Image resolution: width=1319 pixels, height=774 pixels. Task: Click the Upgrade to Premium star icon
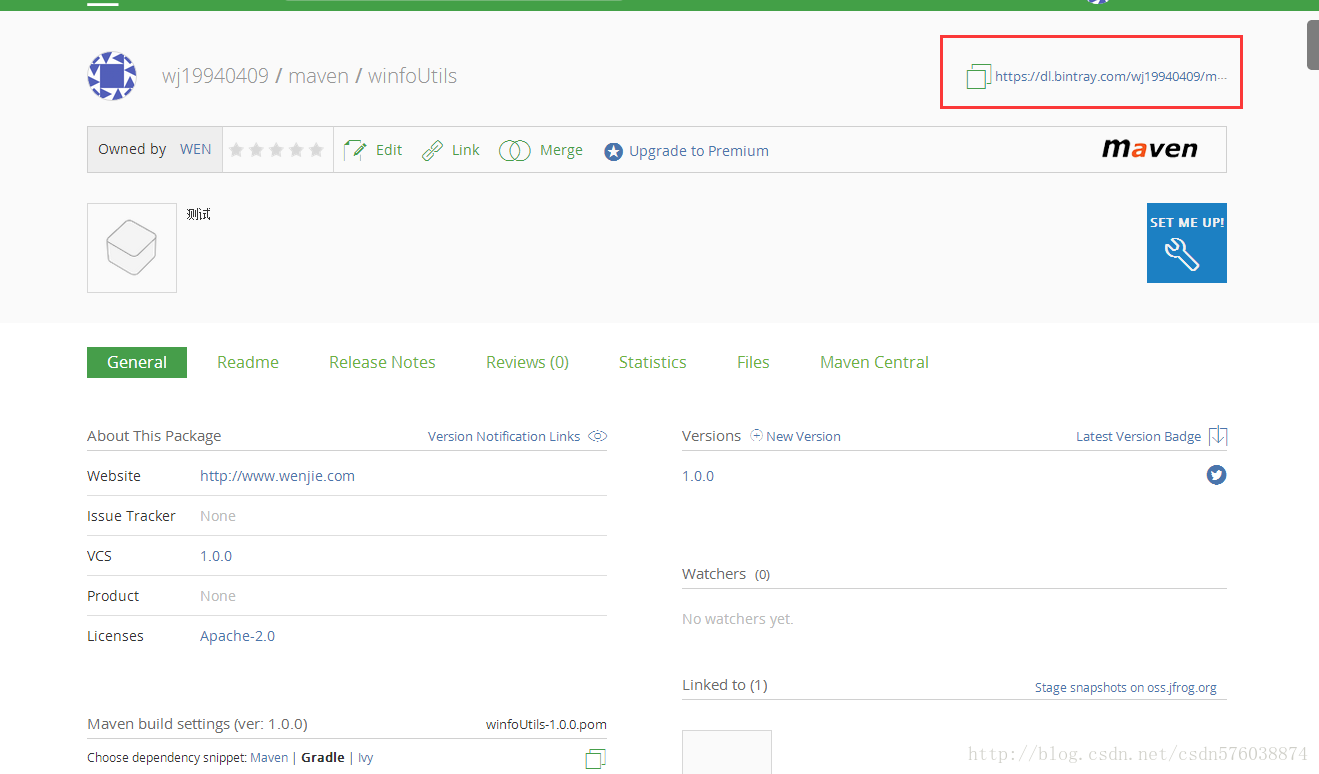click(x=613, y=151)
